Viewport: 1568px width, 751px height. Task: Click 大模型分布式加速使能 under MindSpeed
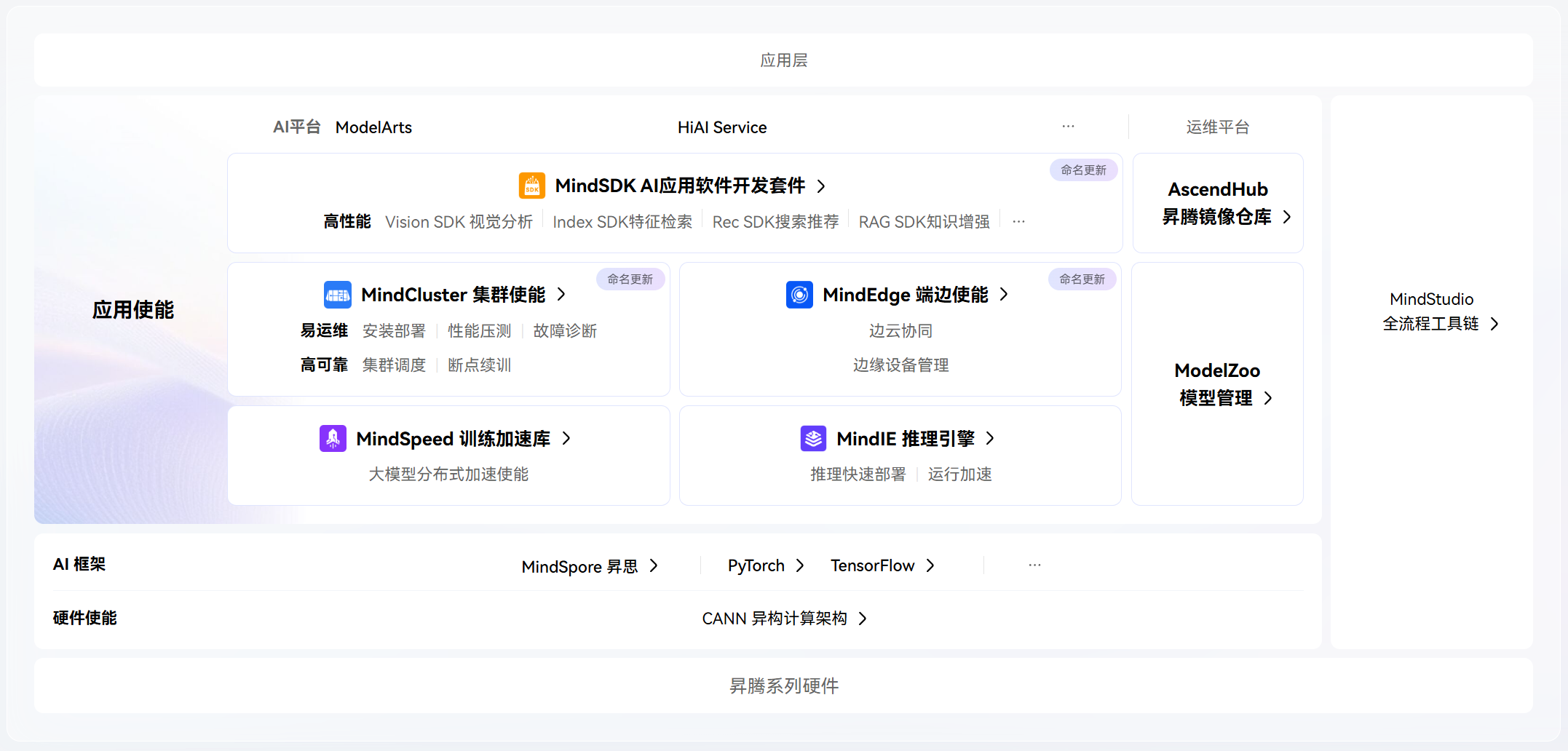[x=448, y=474]
